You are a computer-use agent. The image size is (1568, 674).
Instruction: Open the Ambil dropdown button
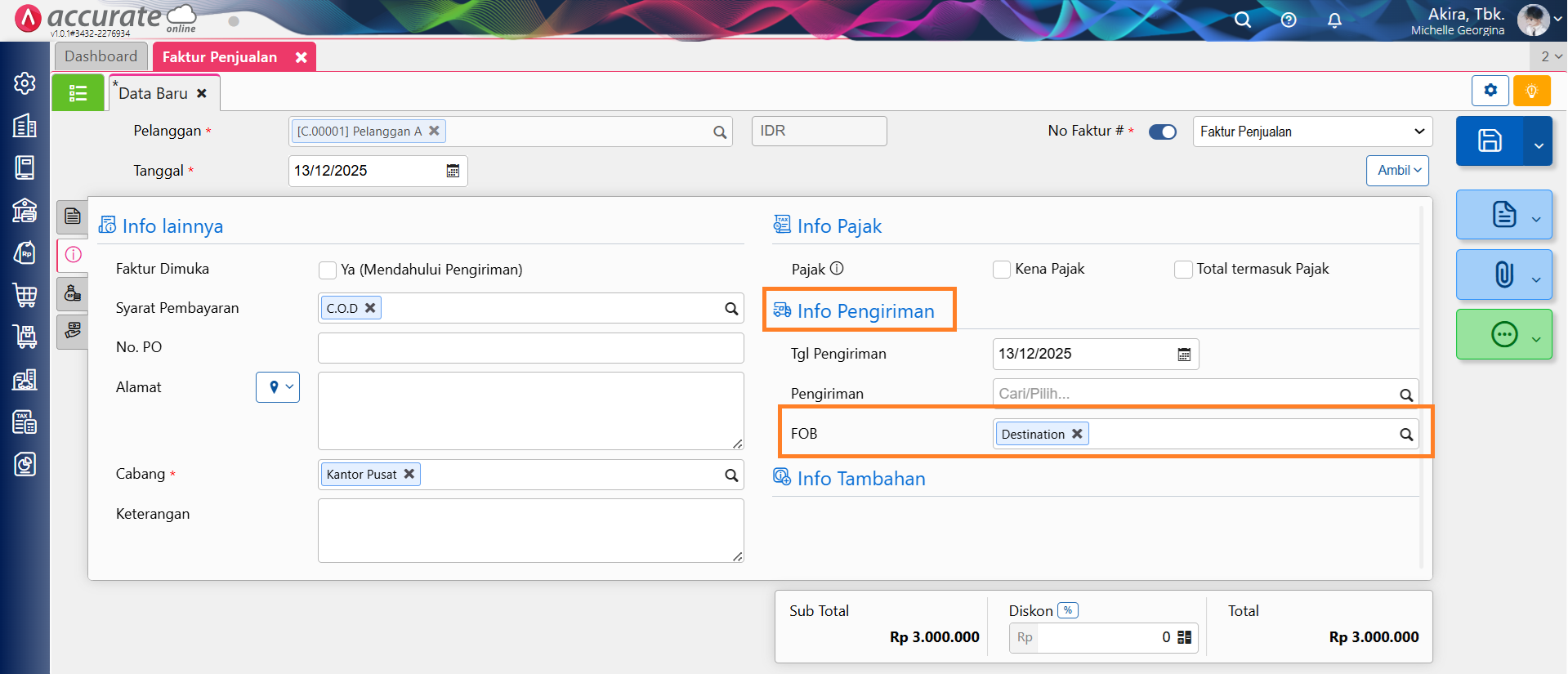coord(1397,171)
